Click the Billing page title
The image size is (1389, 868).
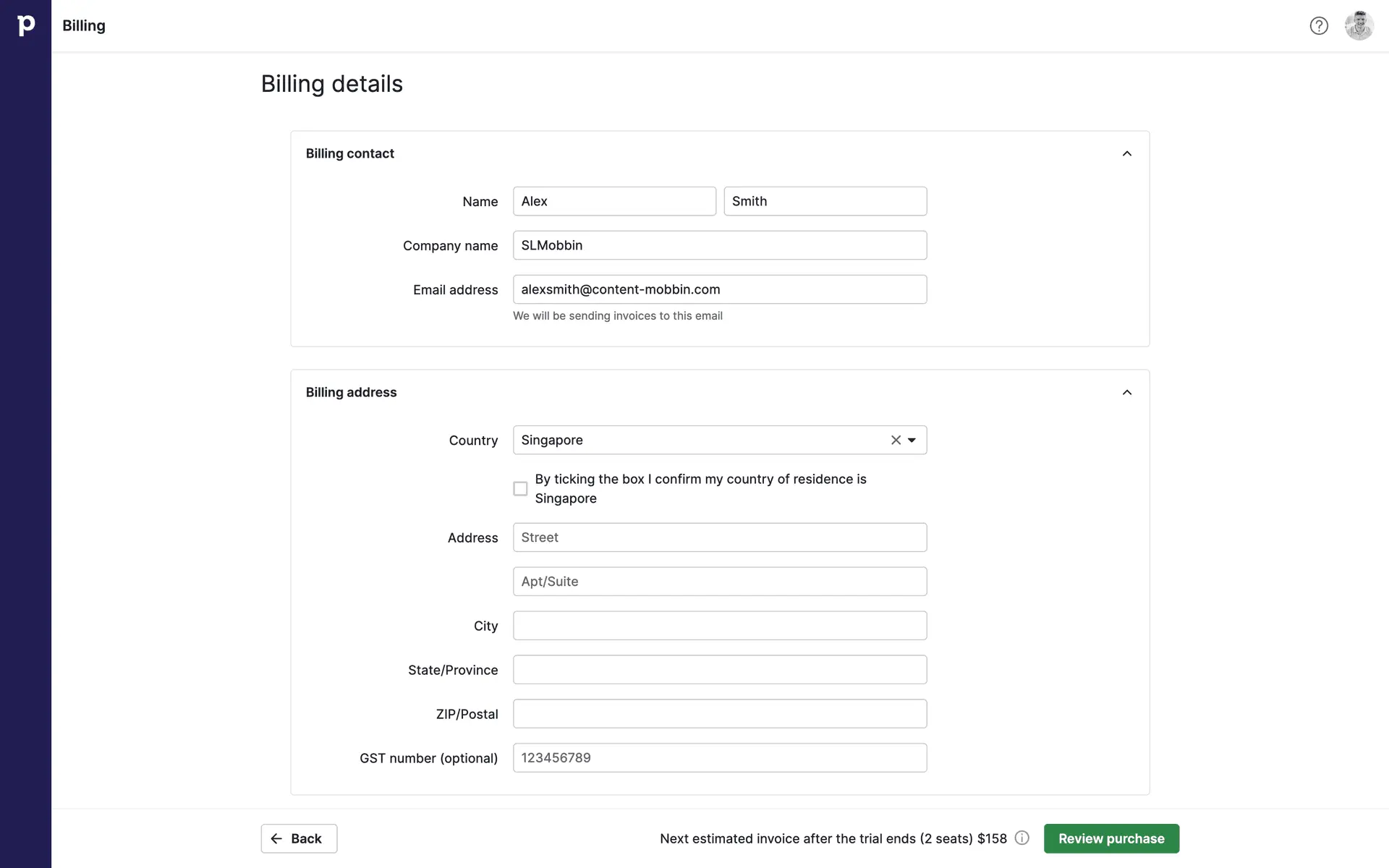click(x=84, y=25)
